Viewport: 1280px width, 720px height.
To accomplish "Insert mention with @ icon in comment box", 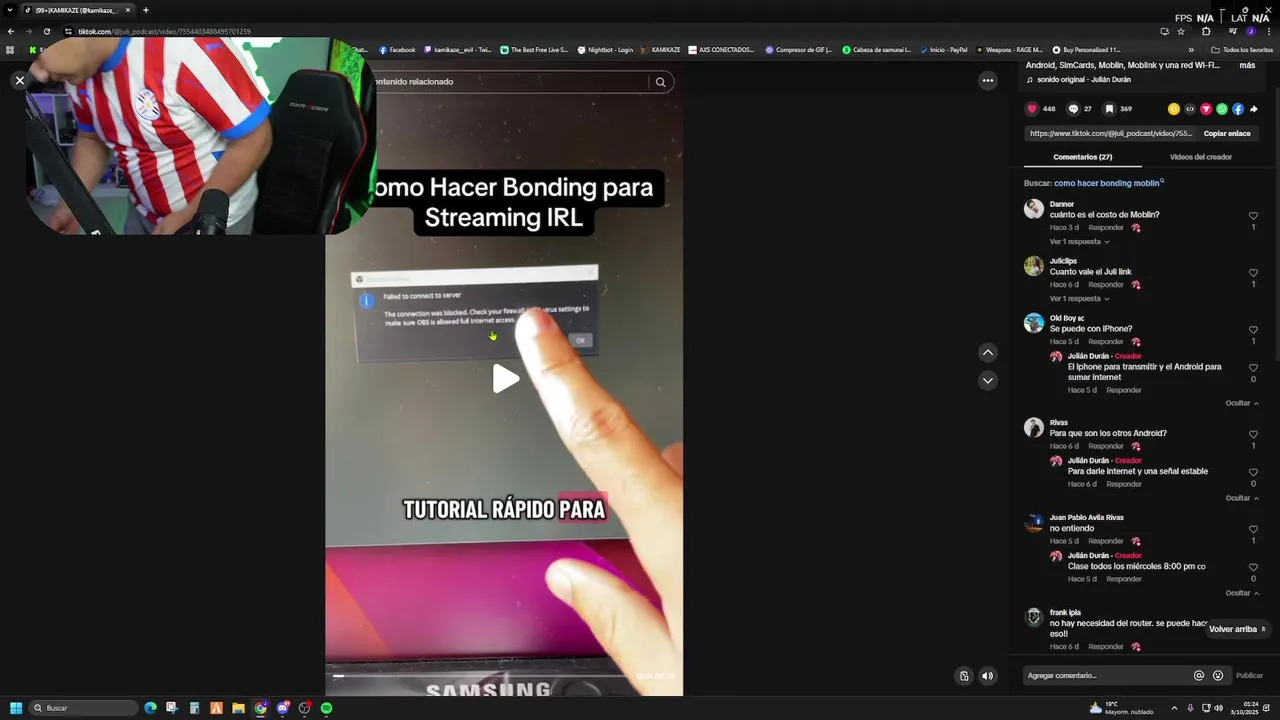I will [x=1199, y=676].
